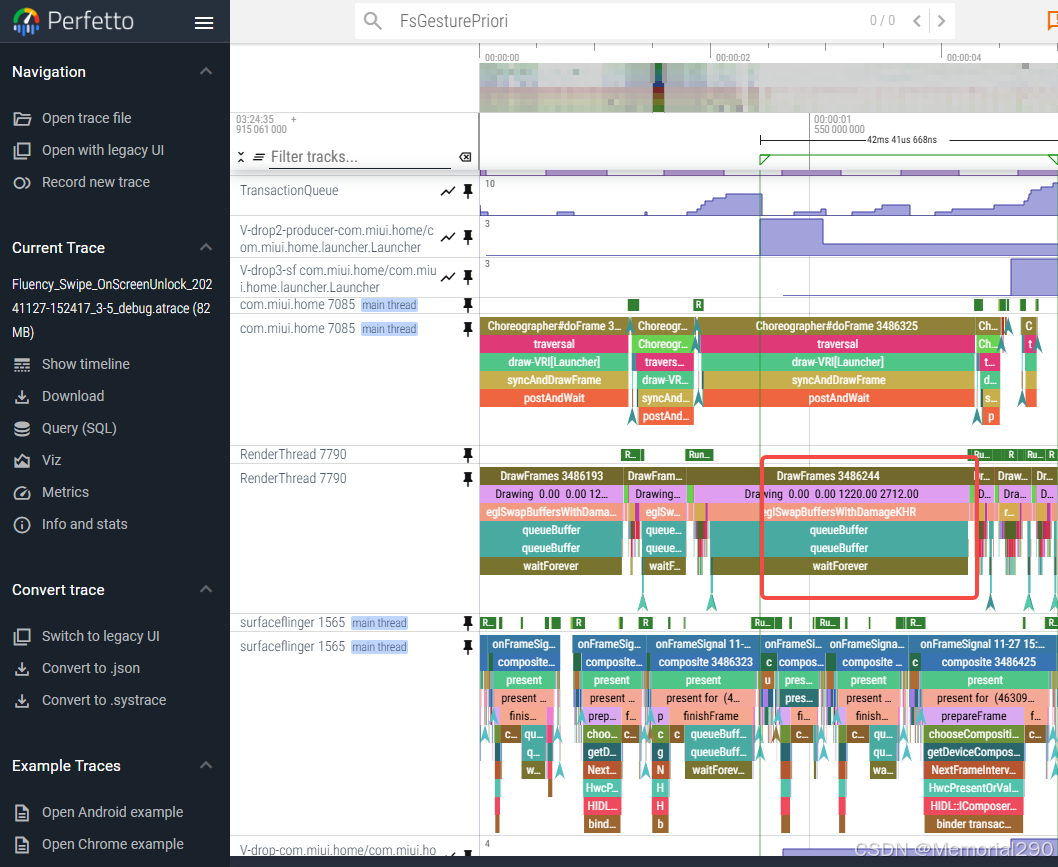Unpin the TransactionQueue track
This screenshot has width=1058, height=867.
[x=468, y=192]
